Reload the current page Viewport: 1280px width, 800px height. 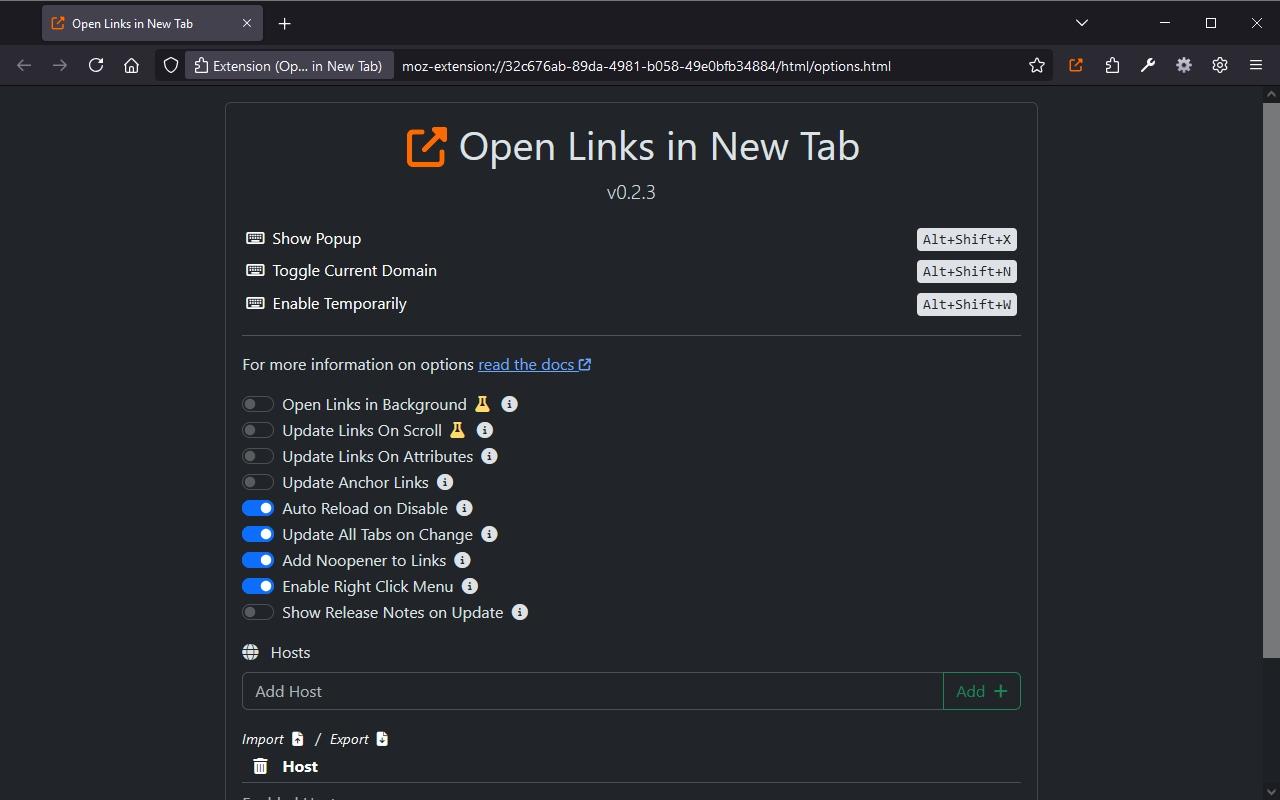pos(96,66)
